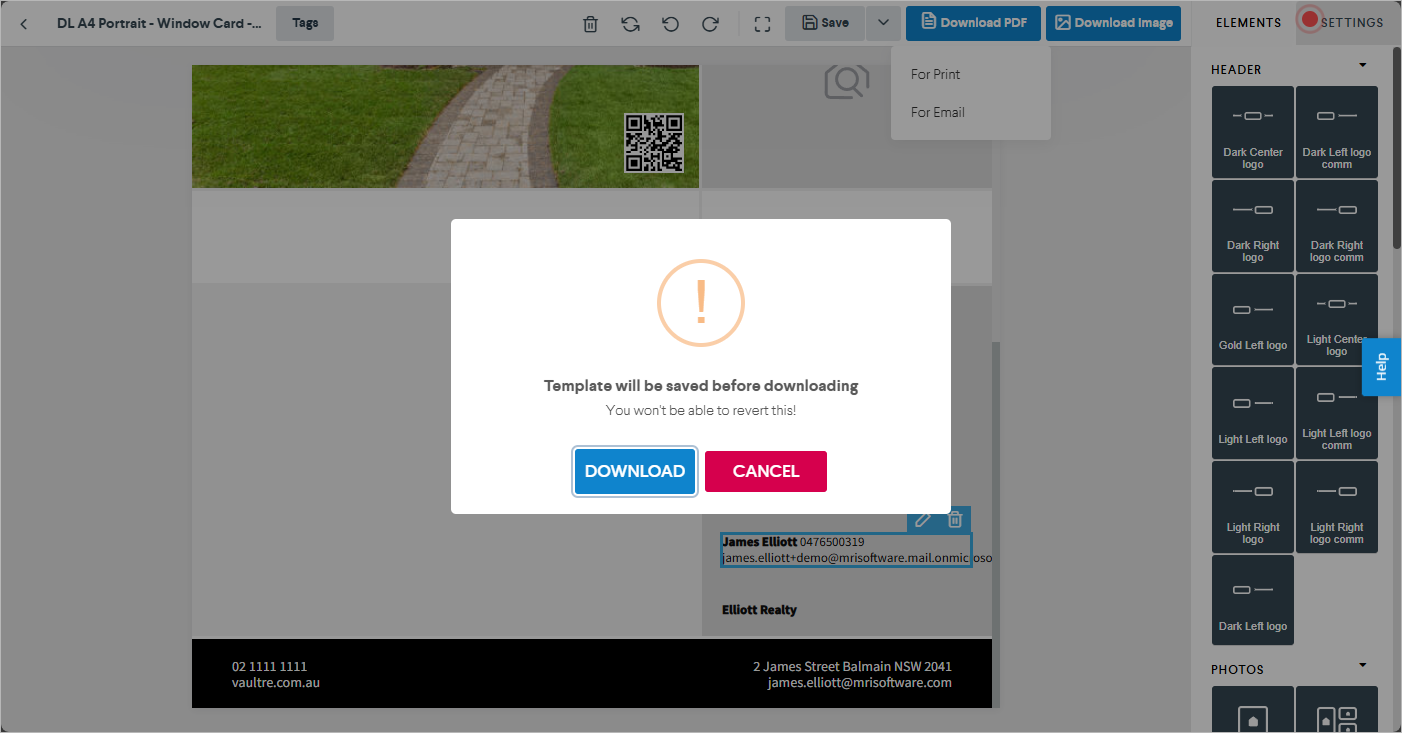Image resolution: width=1402 pixels, height=733 pixels.
Task: Select the vaultre.com.au footer text
Action: [276, 682]
